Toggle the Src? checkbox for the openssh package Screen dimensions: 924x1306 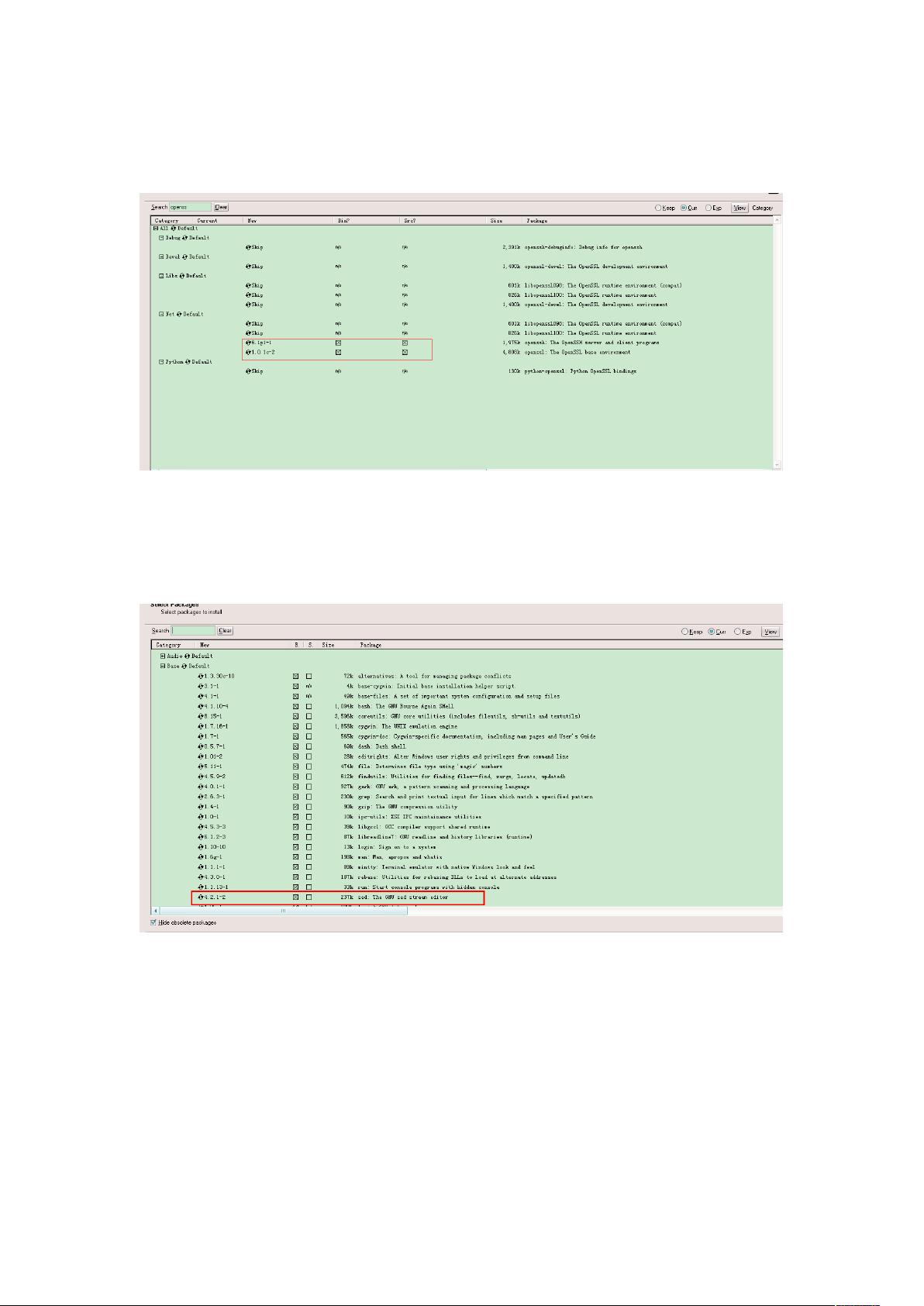[x=405, y=342]
